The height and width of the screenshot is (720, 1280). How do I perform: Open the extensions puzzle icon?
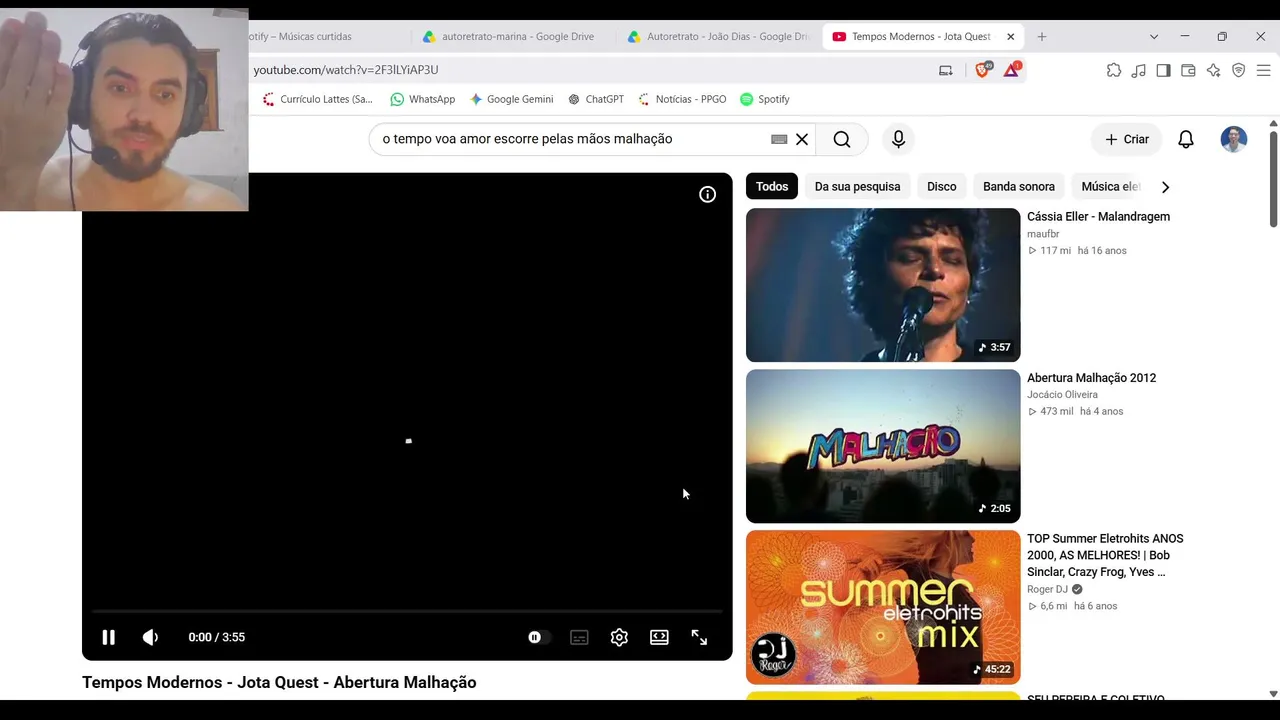(1114, 70)
